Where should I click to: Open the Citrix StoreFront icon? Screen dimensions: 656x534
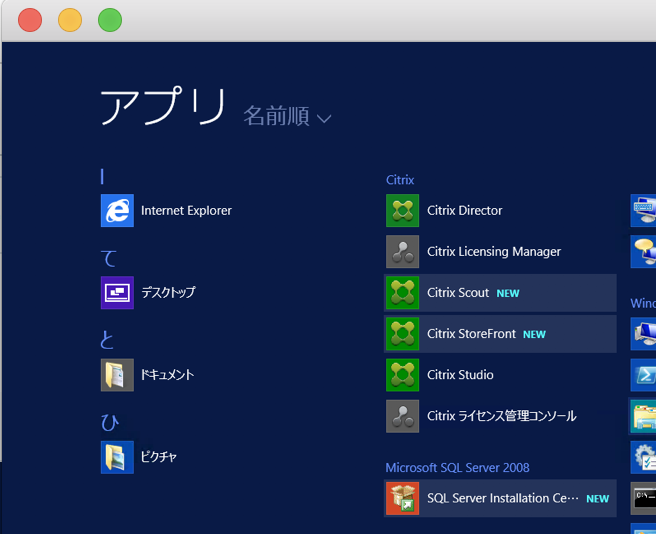[x=402, y=334]
